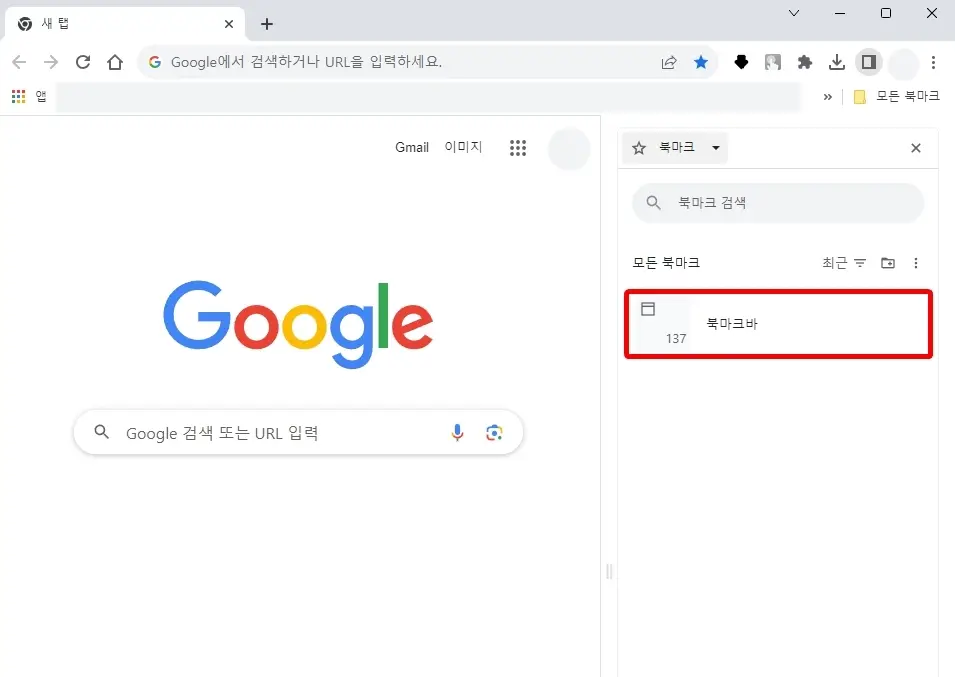Open the tab search chevron
This screenshot has height=677, width=955.
click(x=794, y=13)
